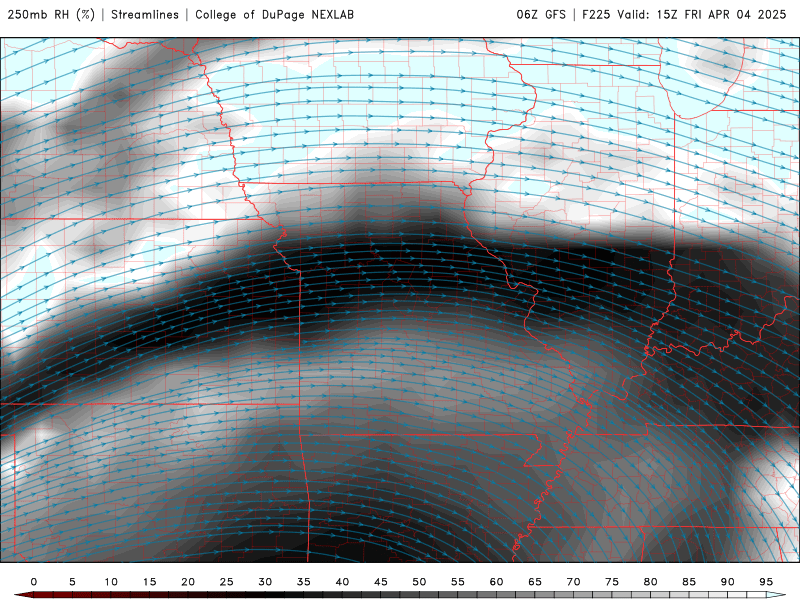This screenshot has width=800, height=600.
Task: Click the colorbar label "90"
Action: [x=728, y=582]
